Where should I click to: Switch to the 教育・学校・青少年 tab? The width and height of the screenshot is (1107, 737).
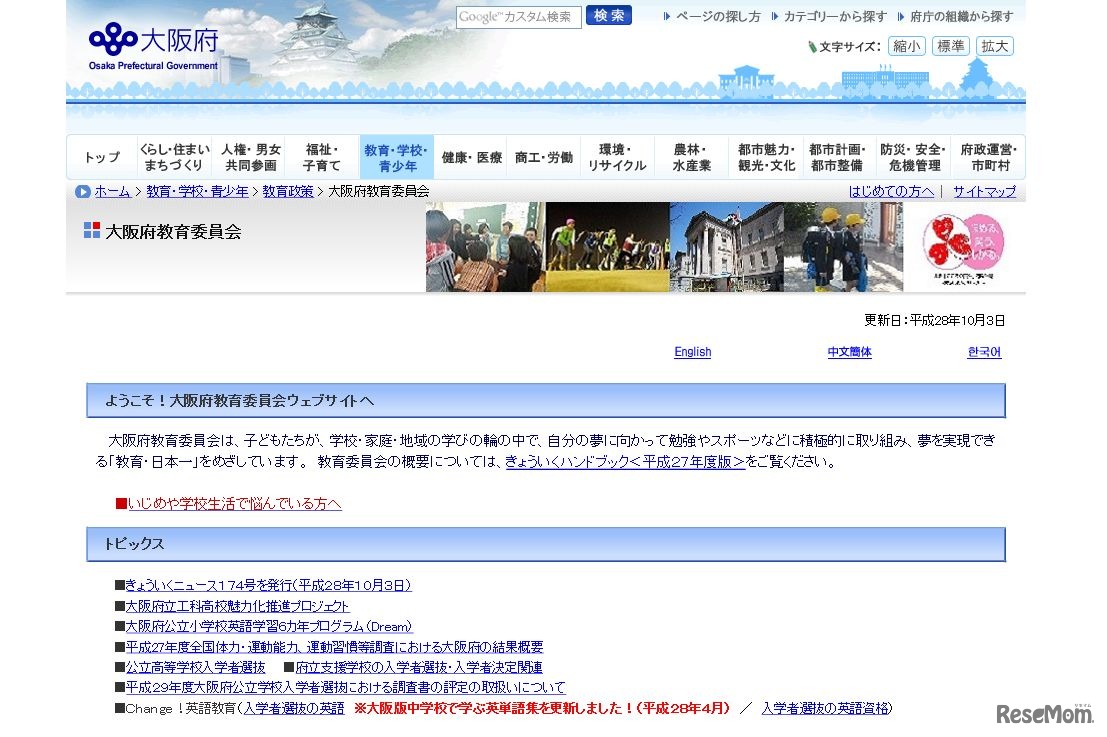tap(396, 156)
